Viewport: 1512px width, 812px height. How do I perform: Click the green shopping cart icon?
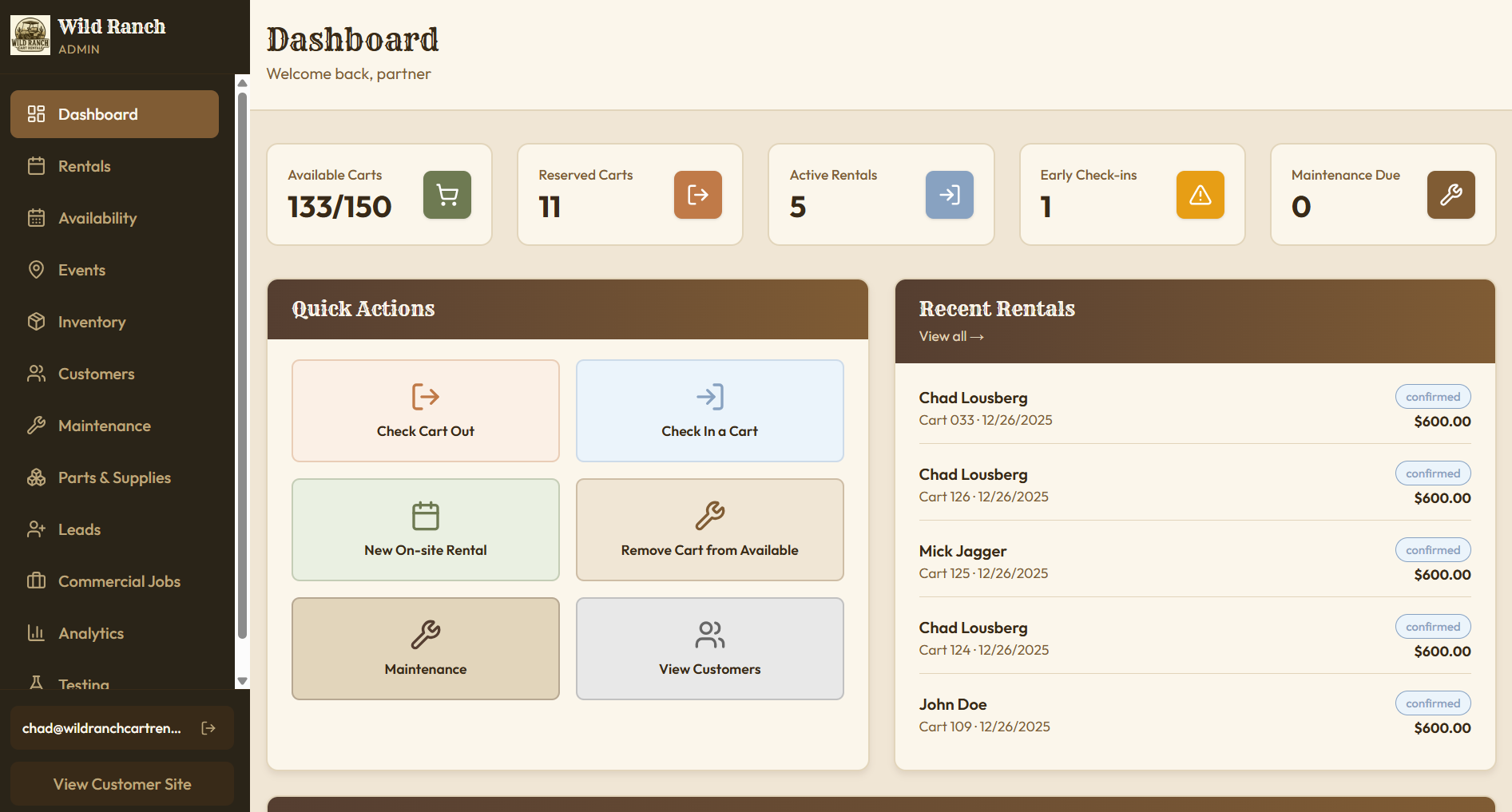pyautogui.click(x=446, y=195)
